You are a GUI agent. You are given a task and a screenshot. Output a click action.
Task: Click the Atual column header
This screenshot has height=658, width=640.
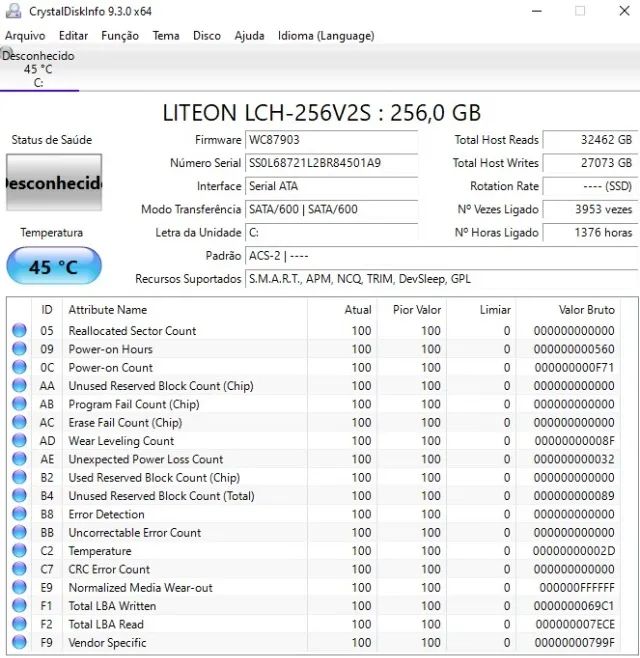[x=342, y=310]
